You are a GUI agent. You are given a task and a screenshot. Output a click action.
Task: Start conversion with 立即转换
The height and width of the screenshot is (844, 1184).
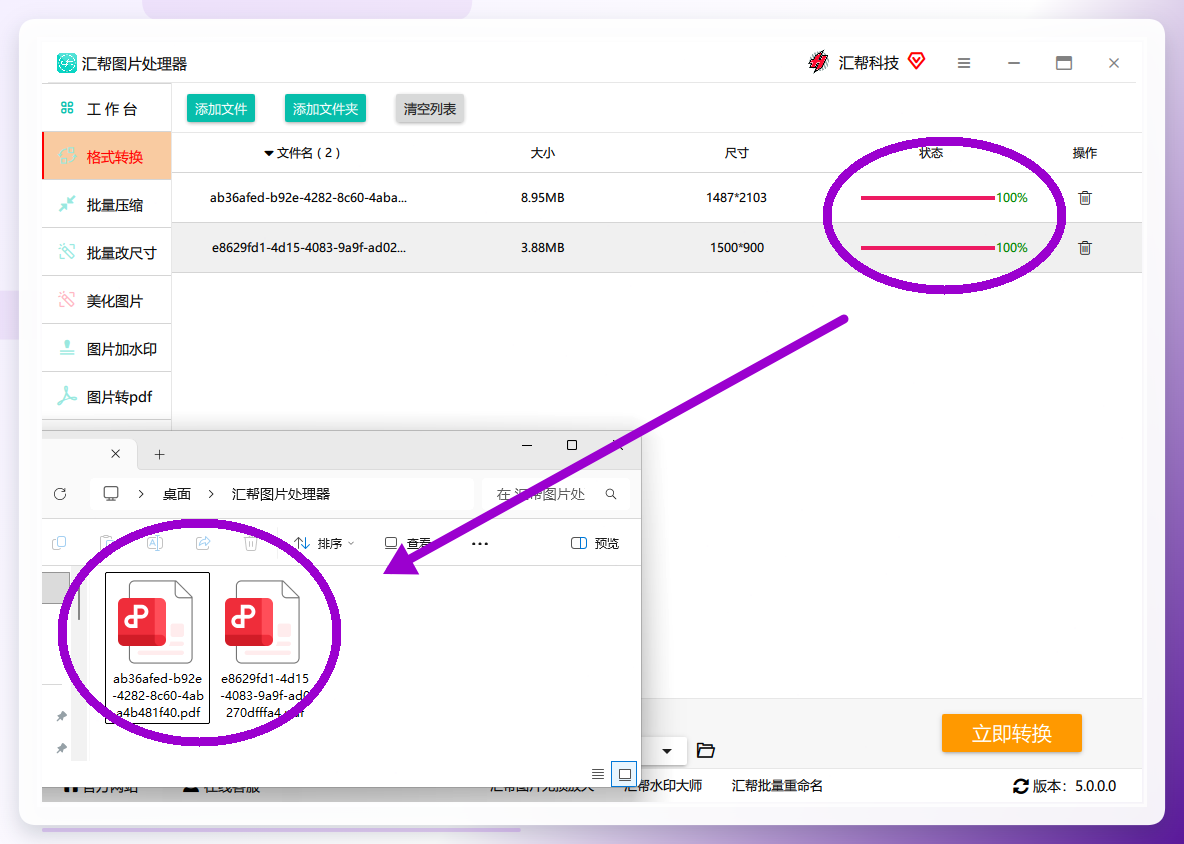tap(1012, 733)
